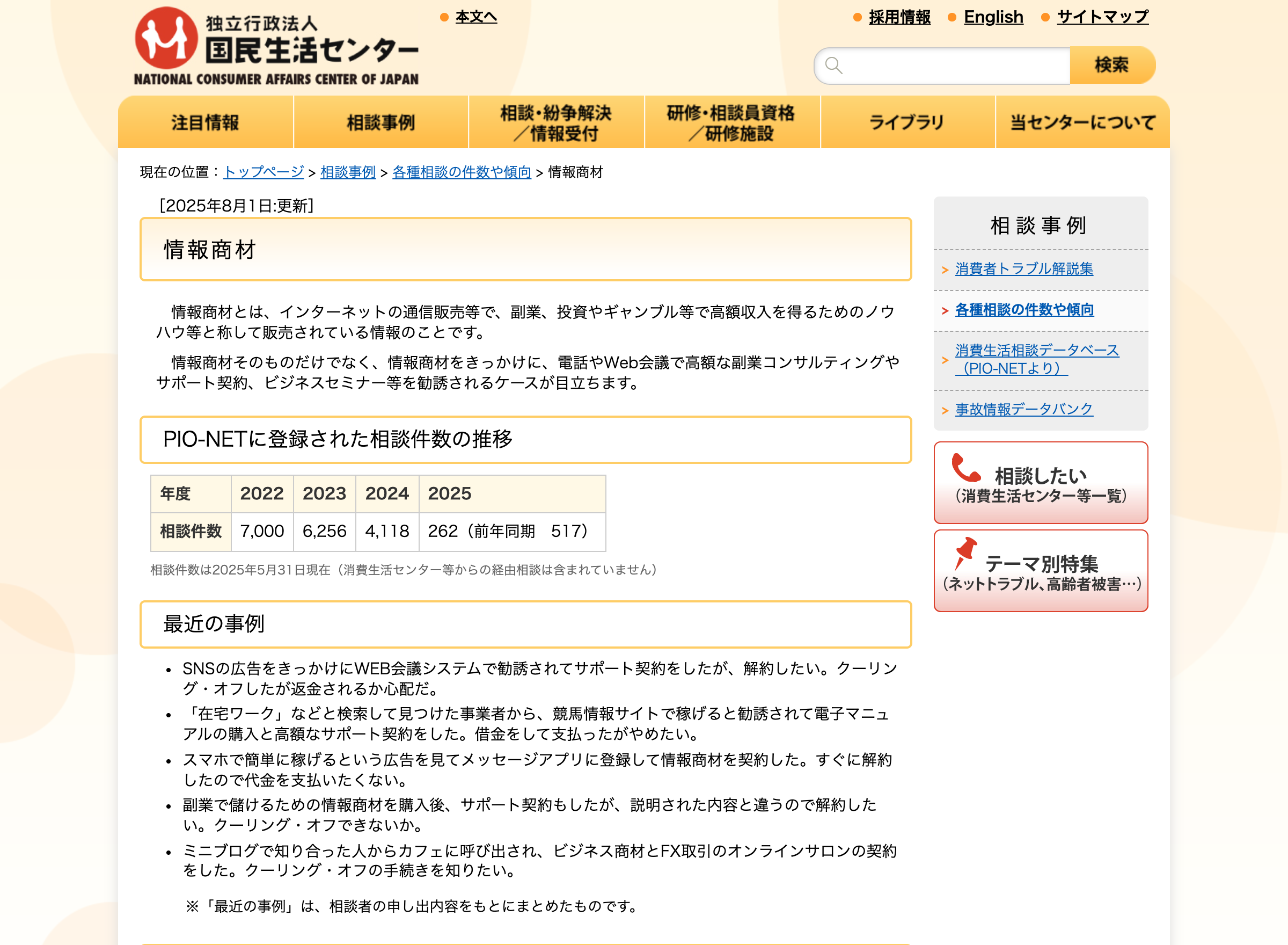This screenshot has height=945, width=1288.
Task: Click the case item starting スマホで簡単に稼げる
Action: coord(537,770)
